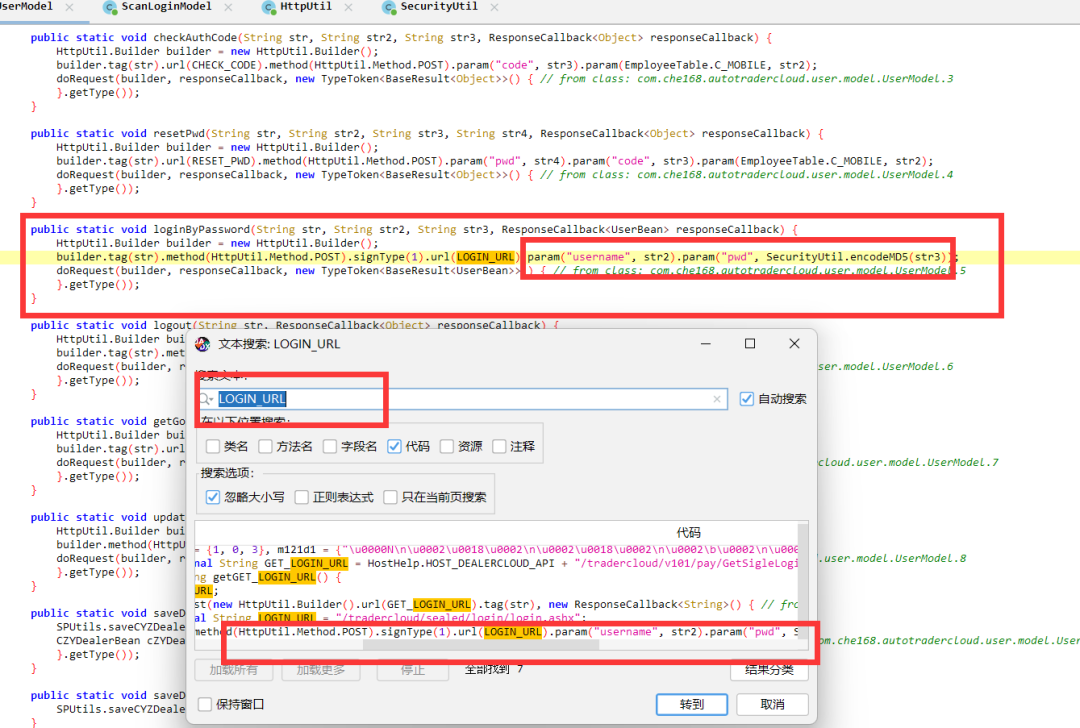Enable the 正则表达式 checkbox
This screenshot has width=1080, height=728.
point(301,497)
